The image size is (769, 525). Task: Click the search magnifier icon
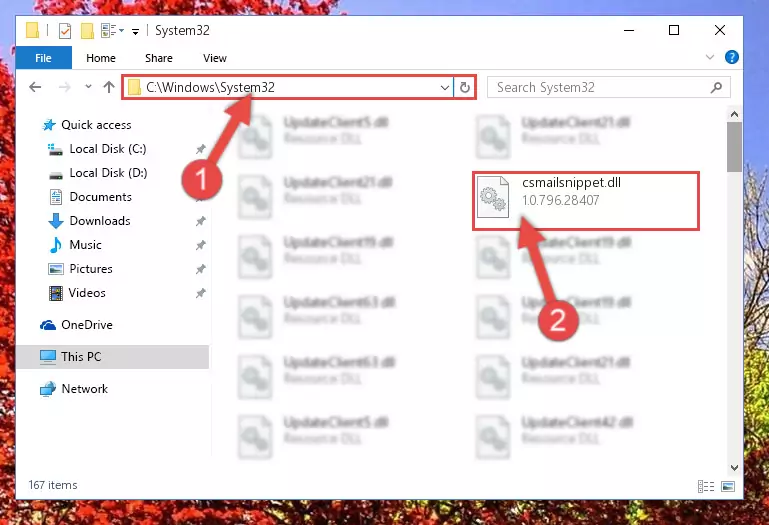(716, 87)
